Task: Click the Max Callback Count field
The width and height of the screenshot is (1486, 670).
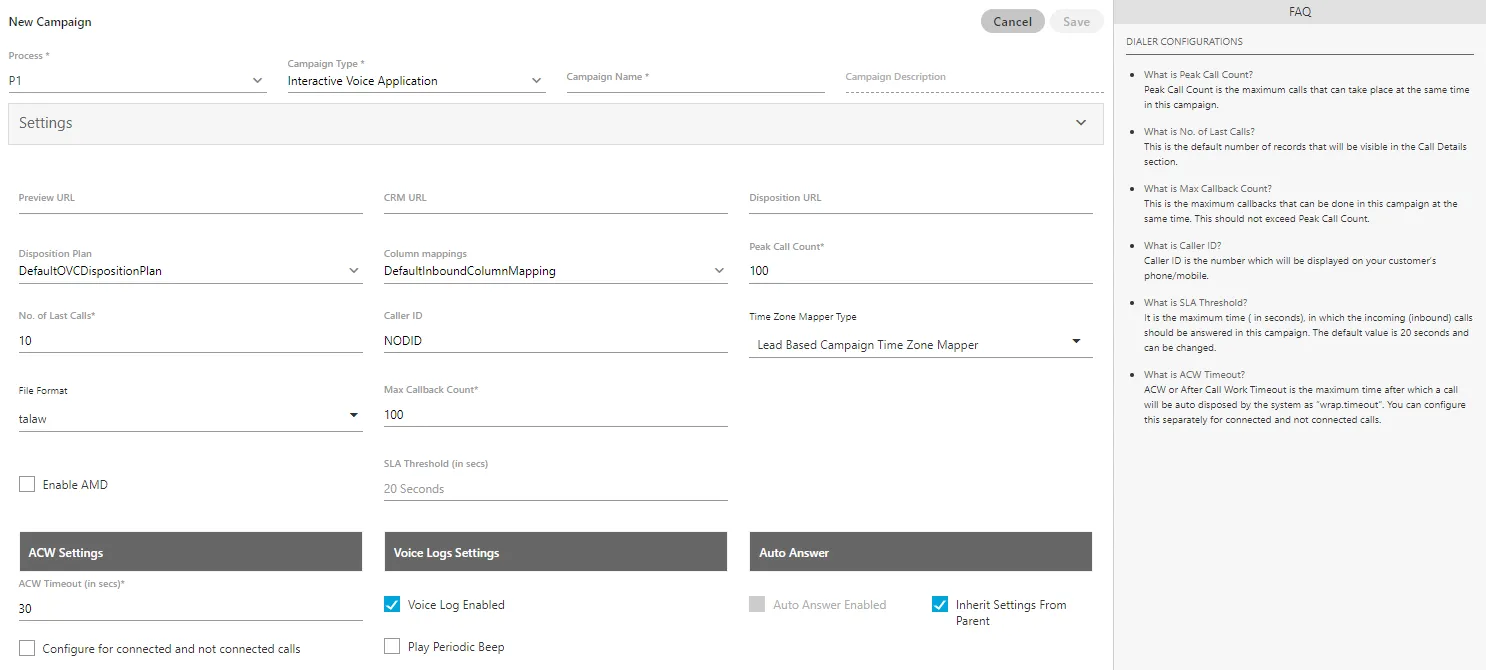Action: coord(555,414)
